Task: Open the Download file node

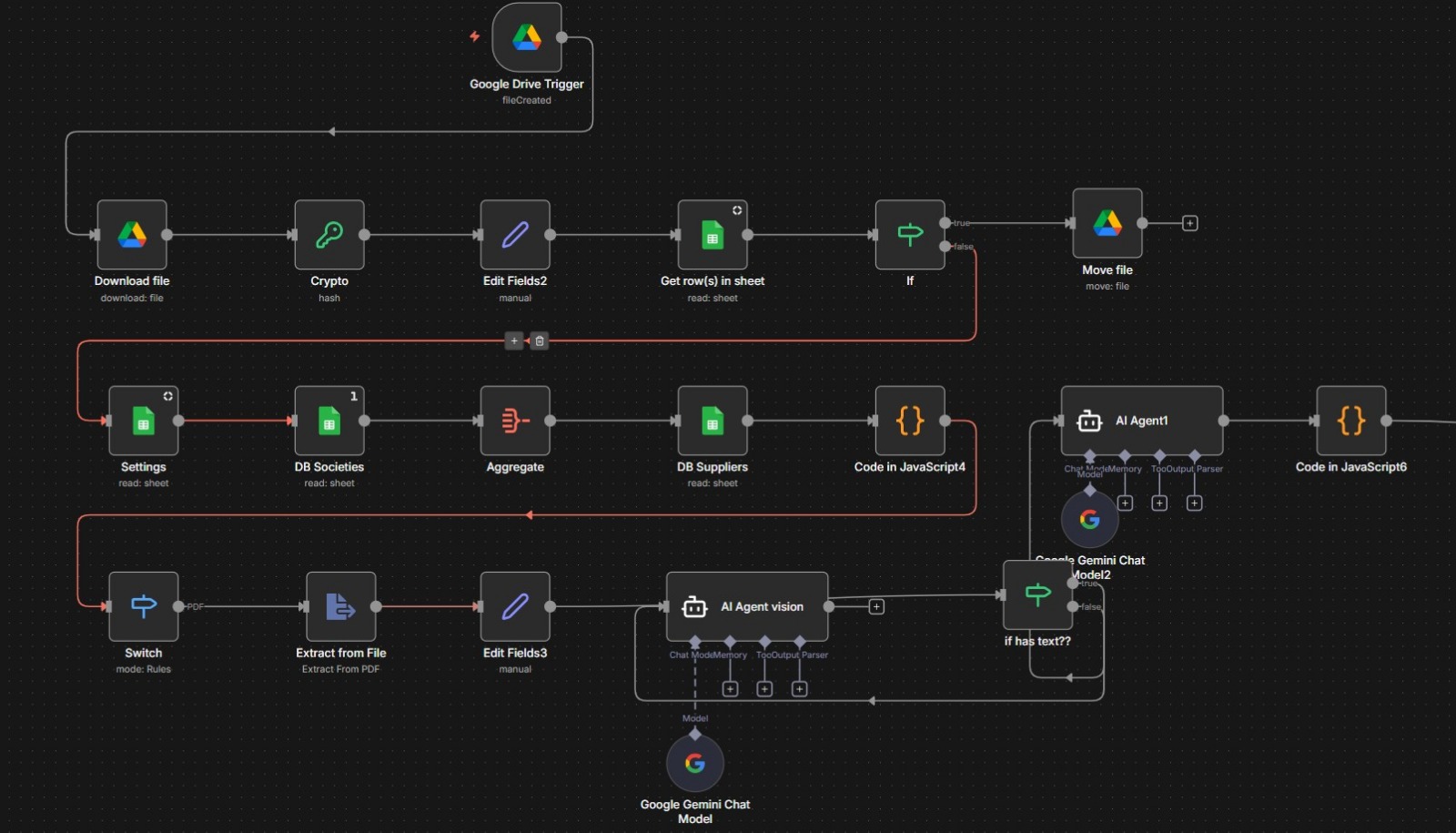Action: 132,235
